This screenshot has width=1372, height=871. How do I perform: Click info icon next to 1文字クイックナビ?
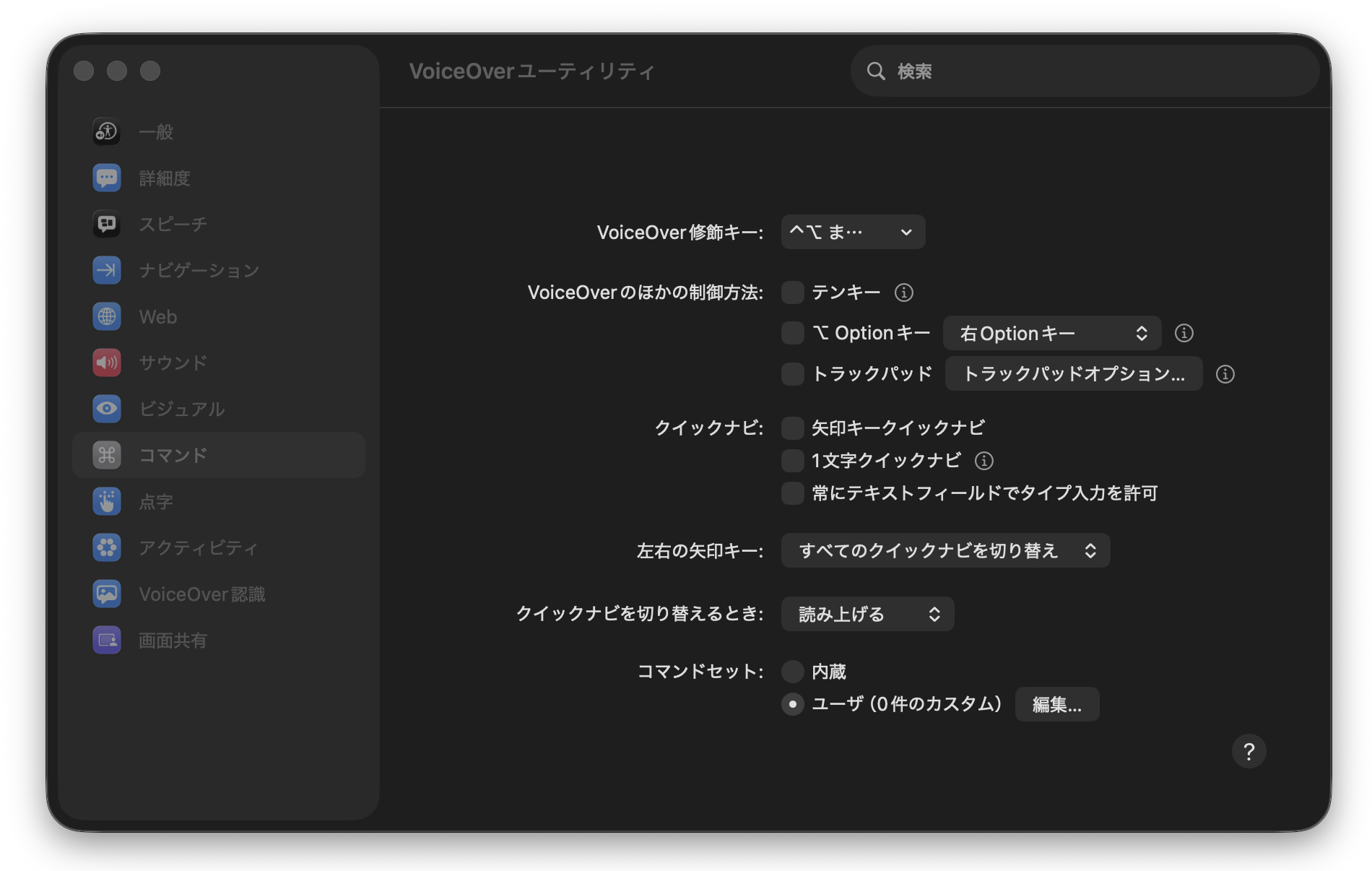pyautogui.click(x=984, y=461)
